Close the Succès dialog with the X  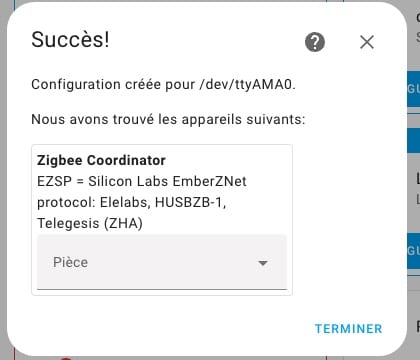point(367,42)
